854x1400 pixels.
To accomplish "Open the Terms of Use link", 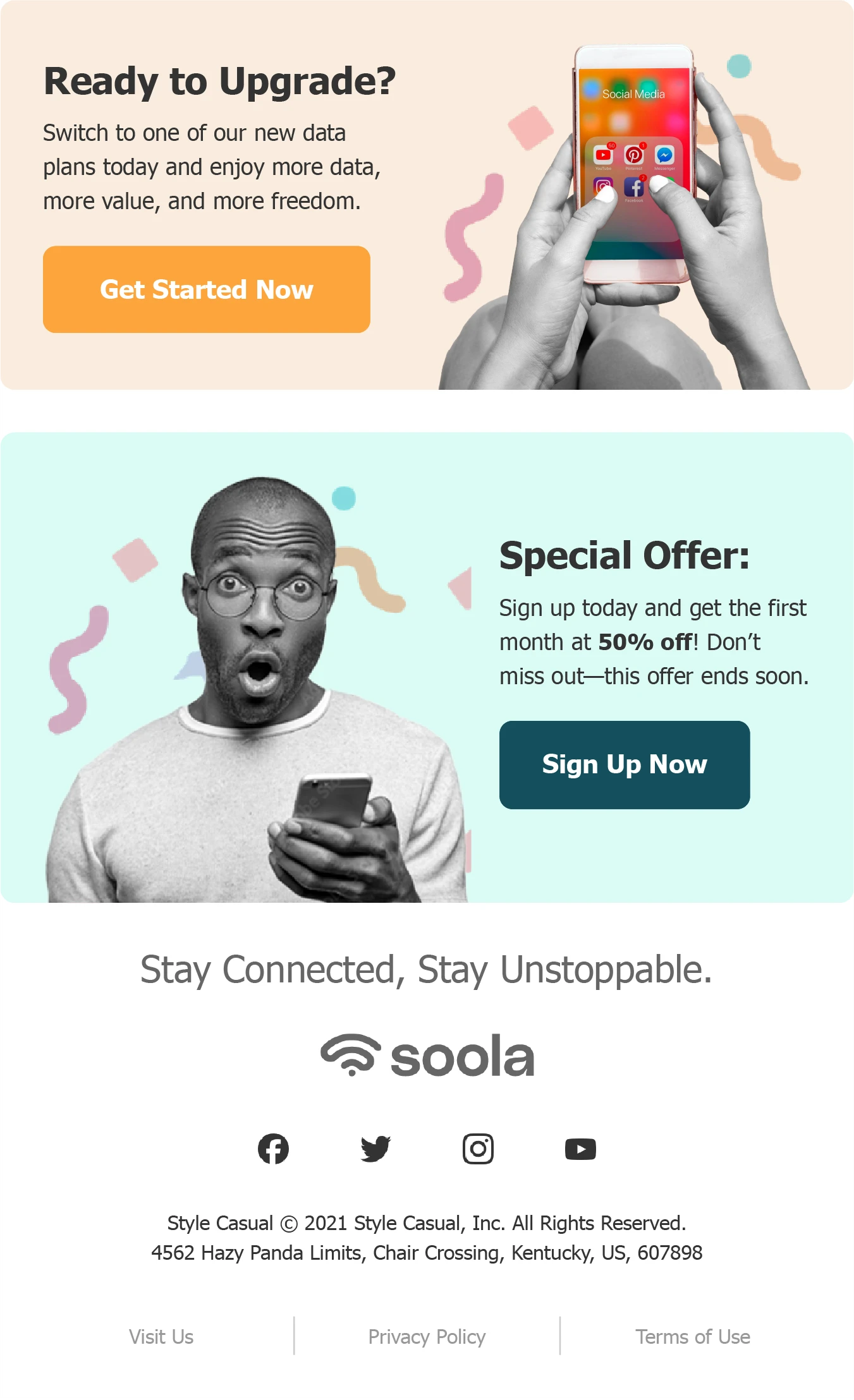I will click(x=693, y=1337).
